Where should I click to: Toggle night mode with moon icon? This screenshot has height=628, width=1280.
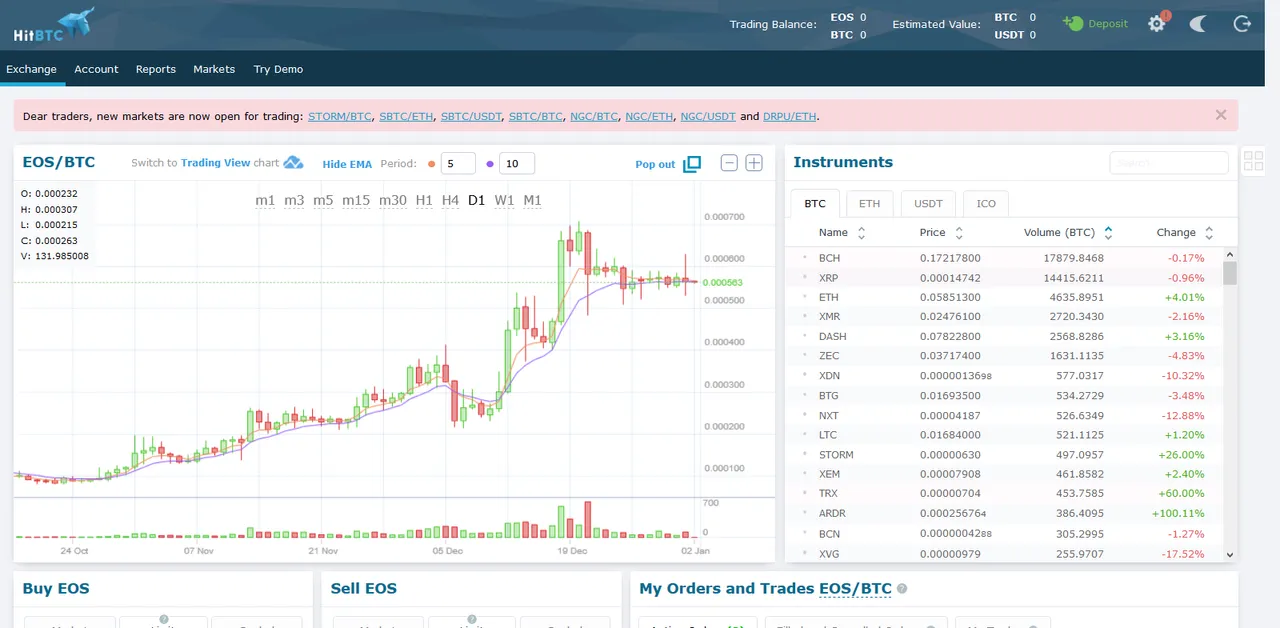click(1198, 23)
